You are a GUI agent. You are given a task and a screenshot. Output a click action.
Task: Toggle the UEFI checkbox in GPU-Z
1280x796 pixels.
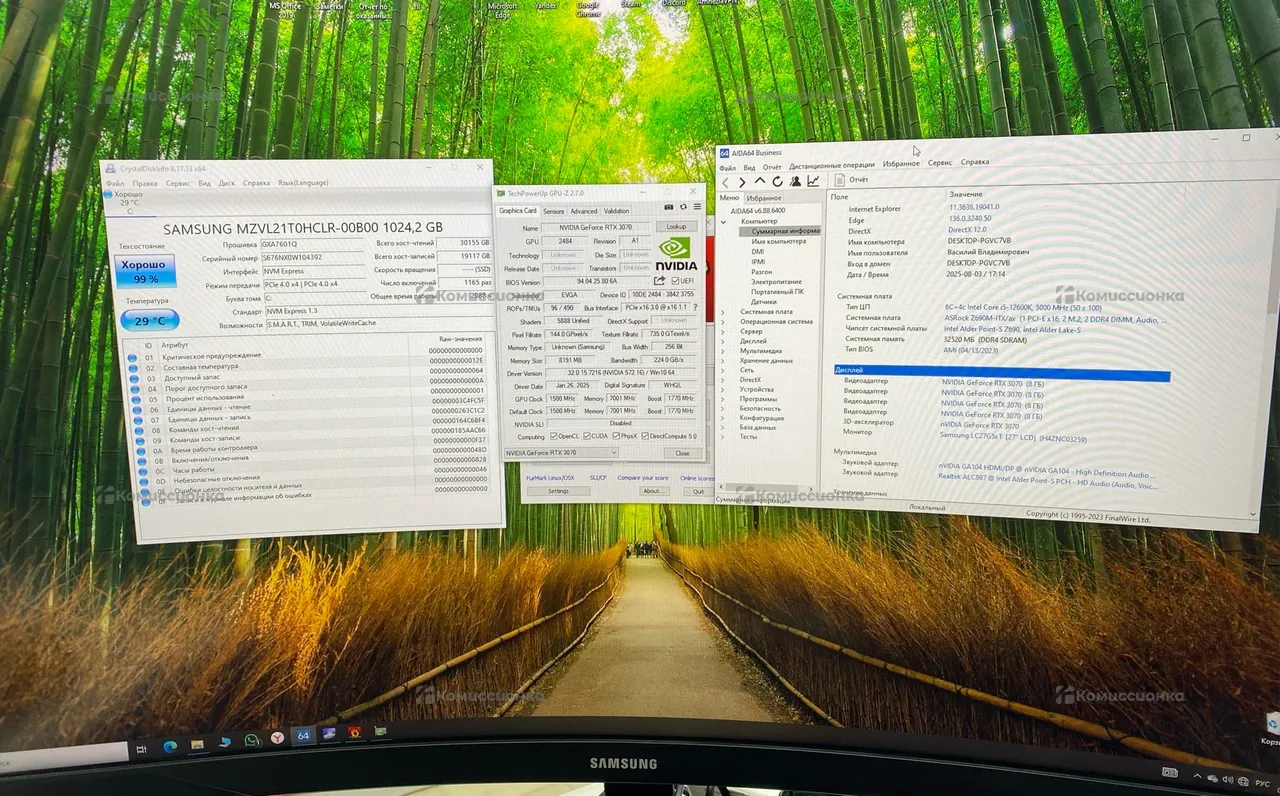coord(675,281)
